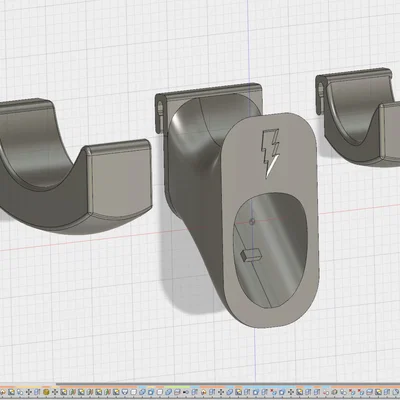Click the horizontal scrollbar above the timeline

point(228,384)
